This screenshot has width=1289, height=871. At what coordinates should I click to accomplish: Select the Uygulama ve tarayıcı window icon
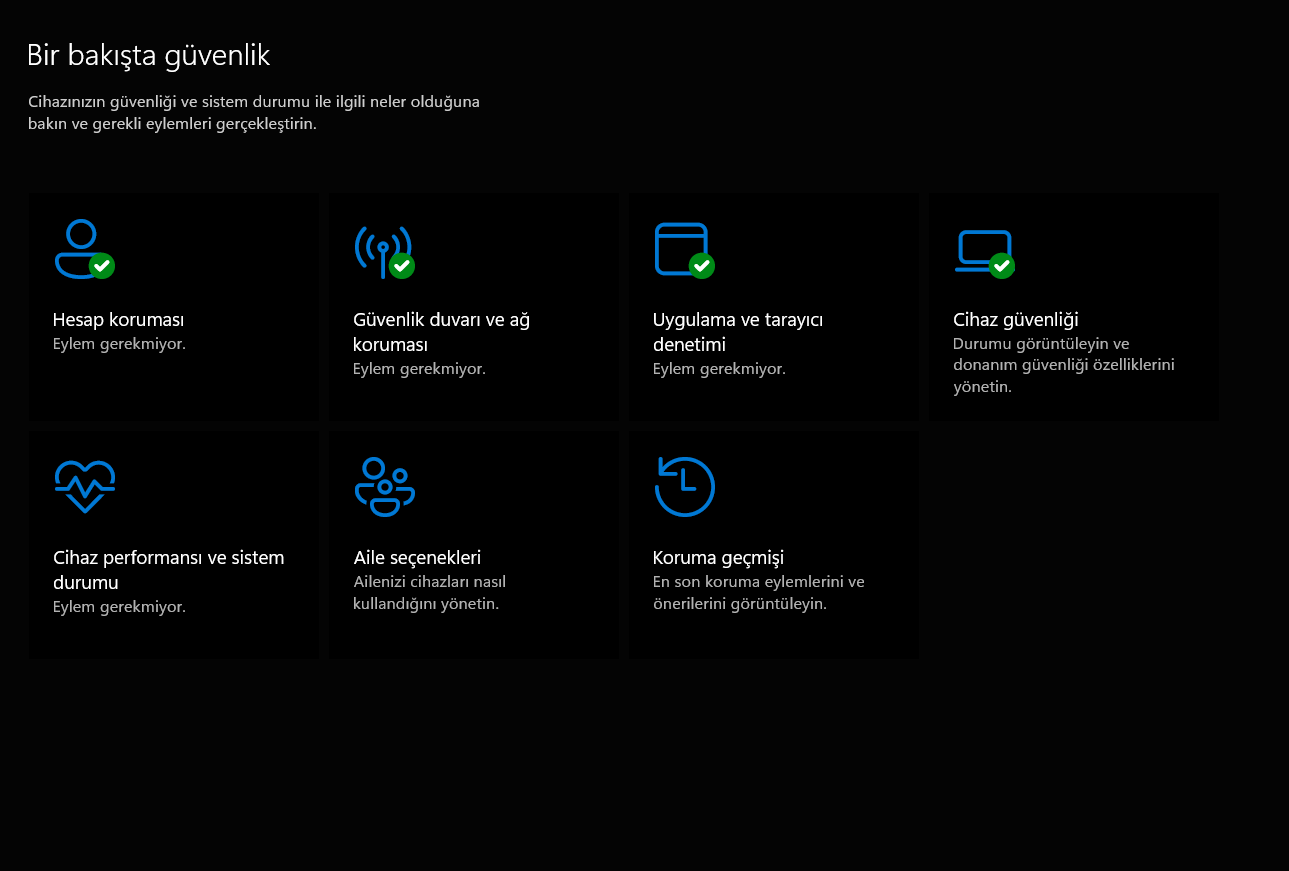coord(684,249)
